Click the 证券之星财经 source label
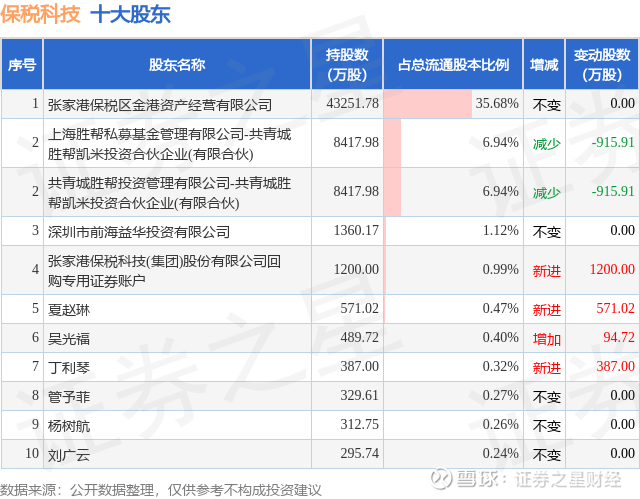Screen dimensions: 640x499 568,479
